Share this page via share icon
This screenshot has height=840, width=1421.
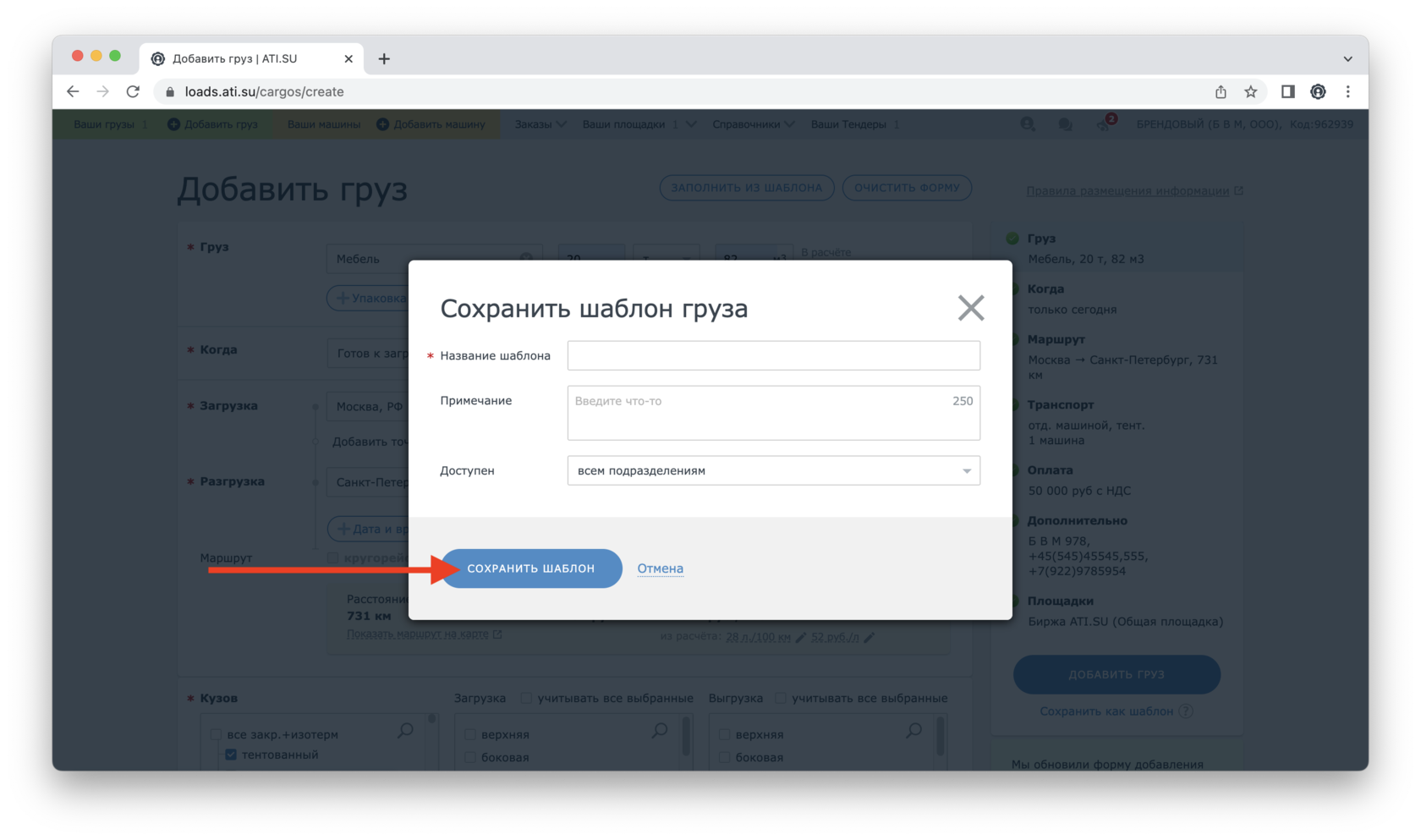pyautogui.click(x=1221, y=91)
